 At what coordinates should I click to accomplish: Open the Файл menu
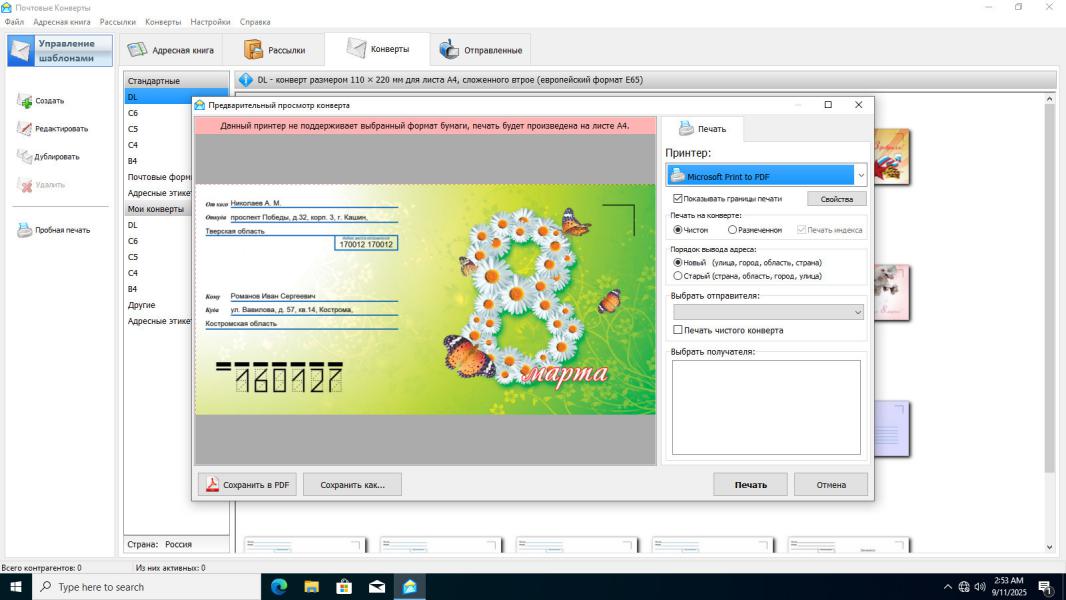14,22
